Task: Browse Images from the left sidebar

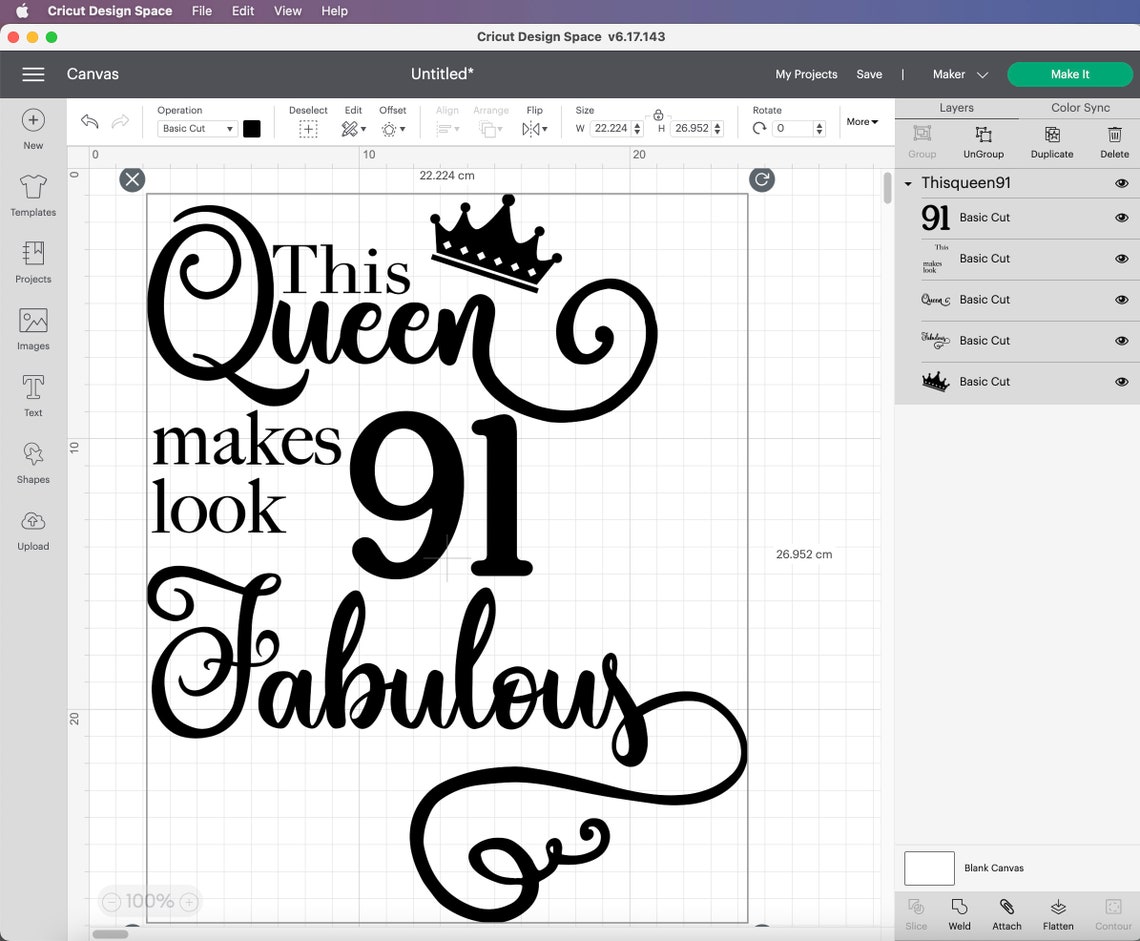Action: [33, 327]
